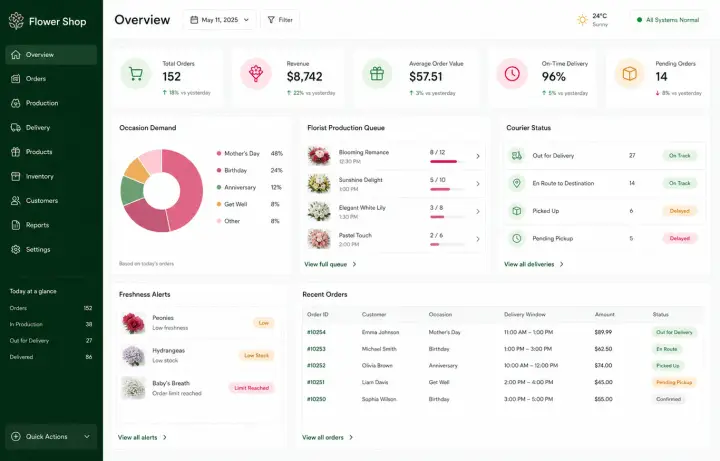The height and width of the screenshot is (461, 720).
Task: Click the Out for Delivery order status badge
Action: click(674, 332)
